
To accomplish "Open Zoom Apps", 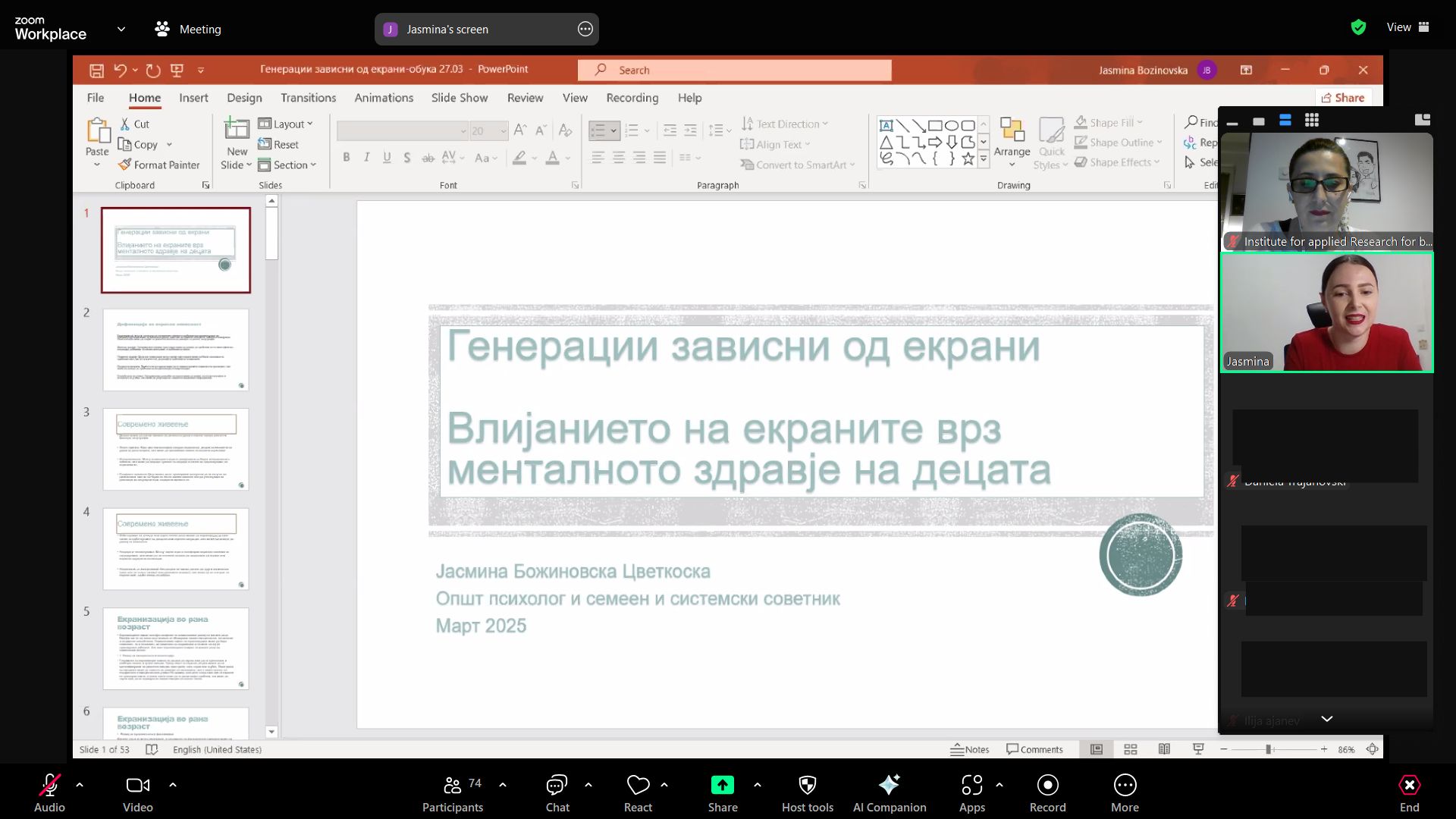I will pyautogui.click(x=972, y=793).
